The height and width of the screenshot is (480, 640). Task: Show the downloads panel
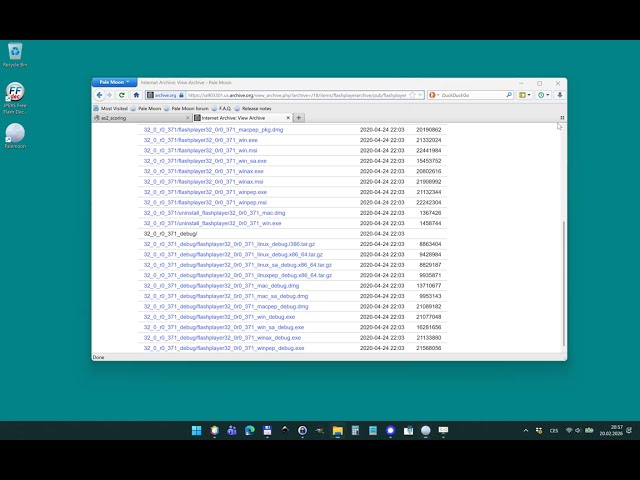(560, 95)
